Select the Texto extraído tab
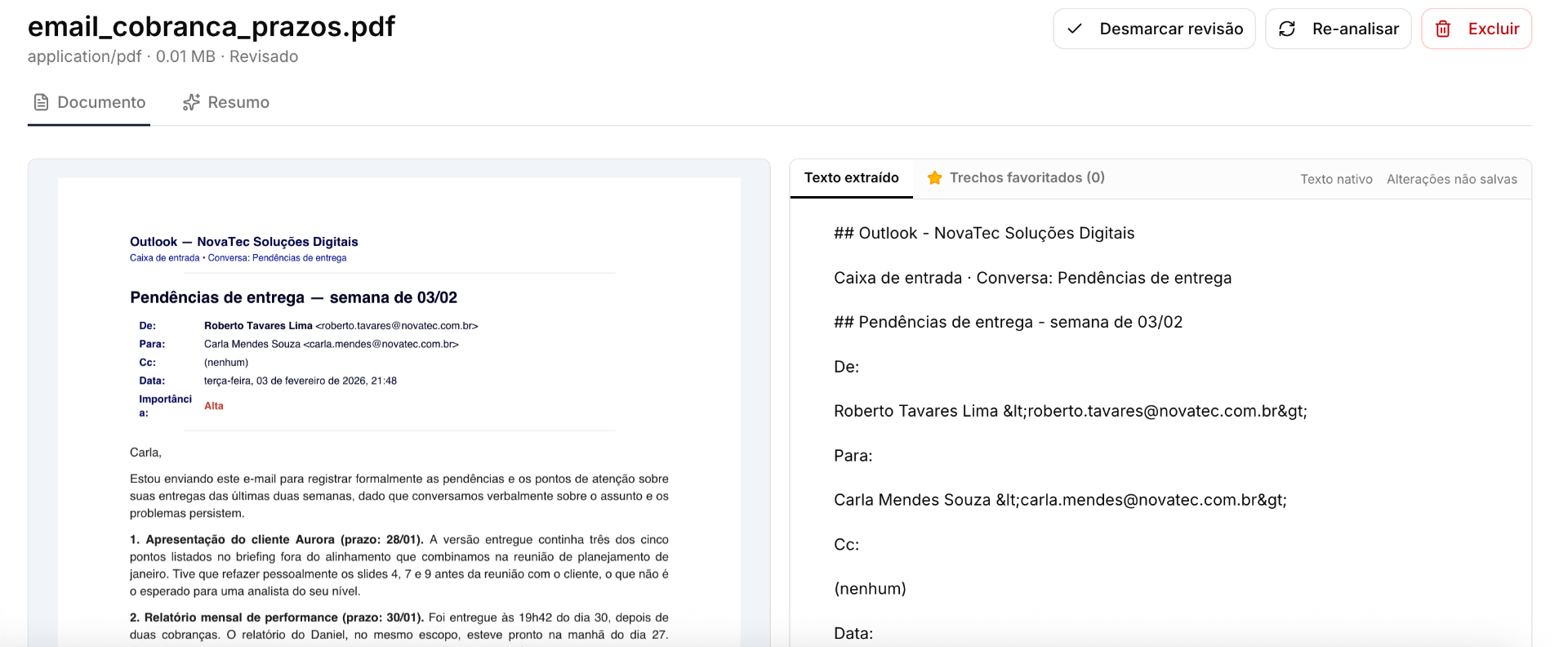Image resolution: width=1568 pixels, height=647 pixels. pos(851,177)
